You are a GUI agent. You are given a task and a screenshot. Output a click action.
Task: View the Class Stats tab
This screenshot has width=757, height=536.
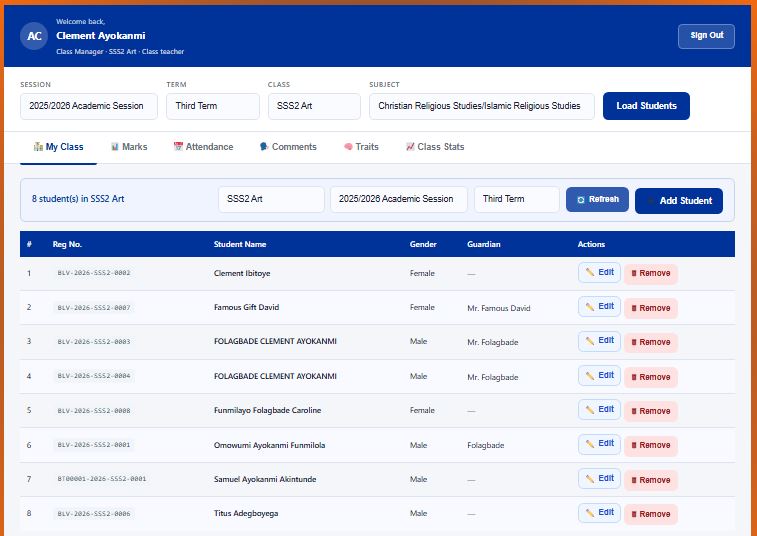click(435, 147)
